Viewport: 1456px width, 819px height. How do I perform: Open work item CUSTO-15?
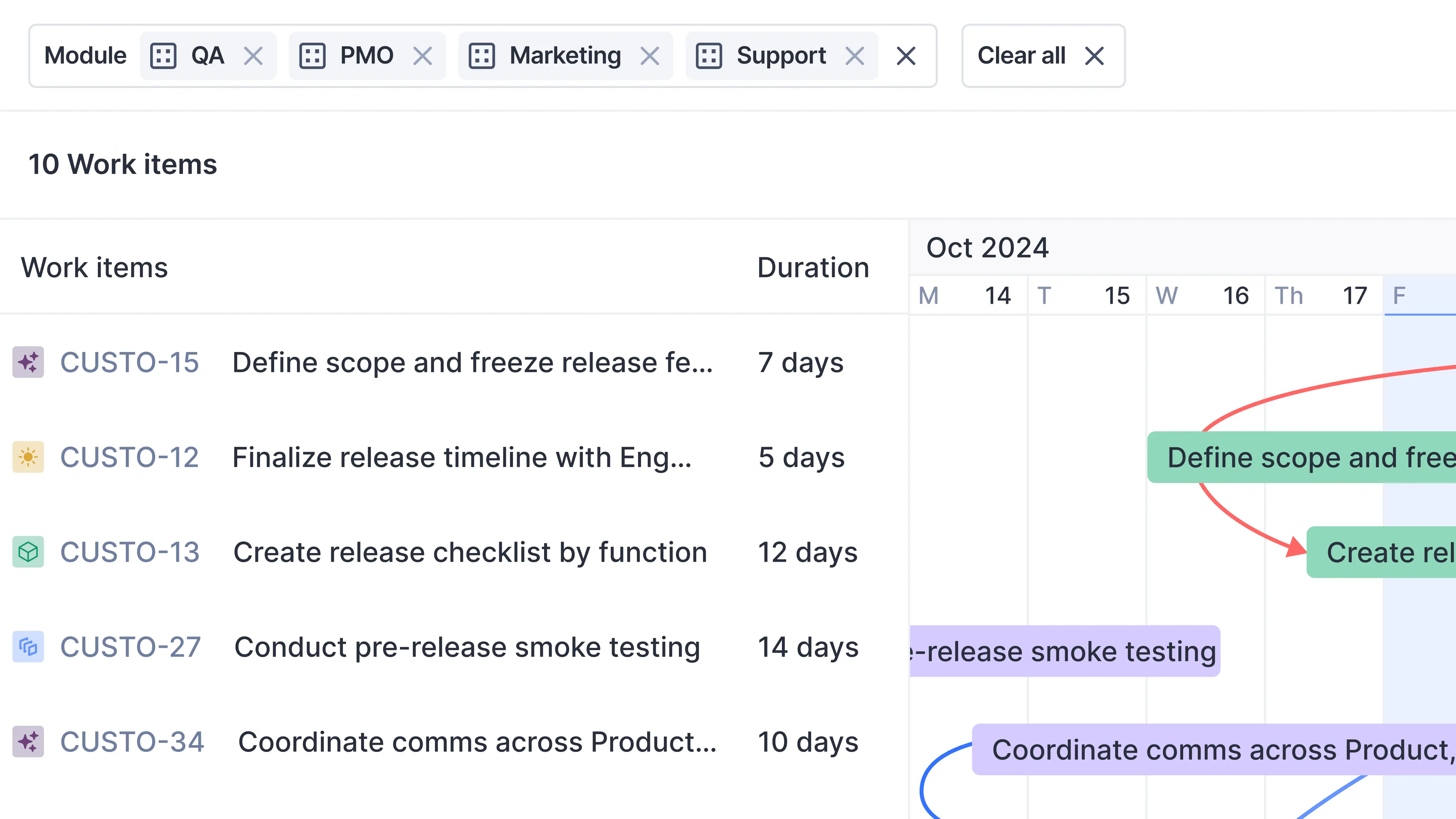pyautogui.click(x=130, y=363)
